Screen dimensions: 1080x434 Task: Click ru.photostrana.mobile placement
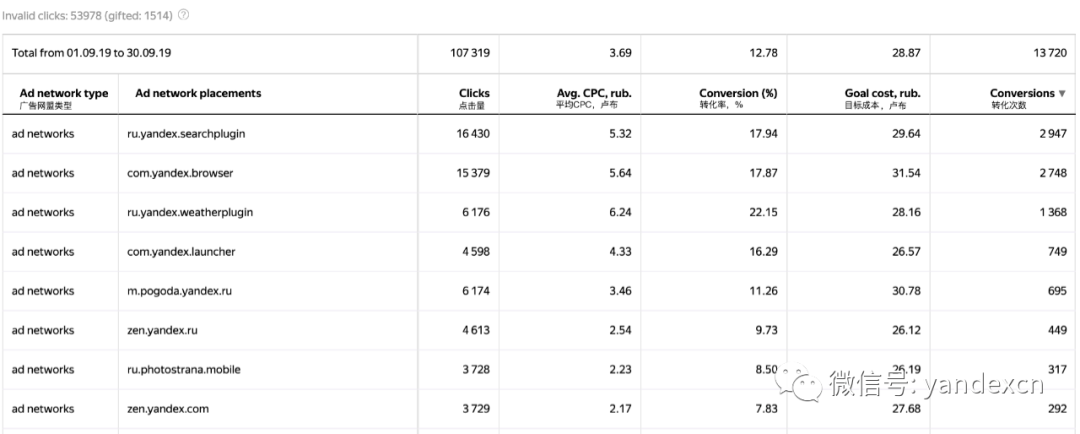[x=184, y=369]
